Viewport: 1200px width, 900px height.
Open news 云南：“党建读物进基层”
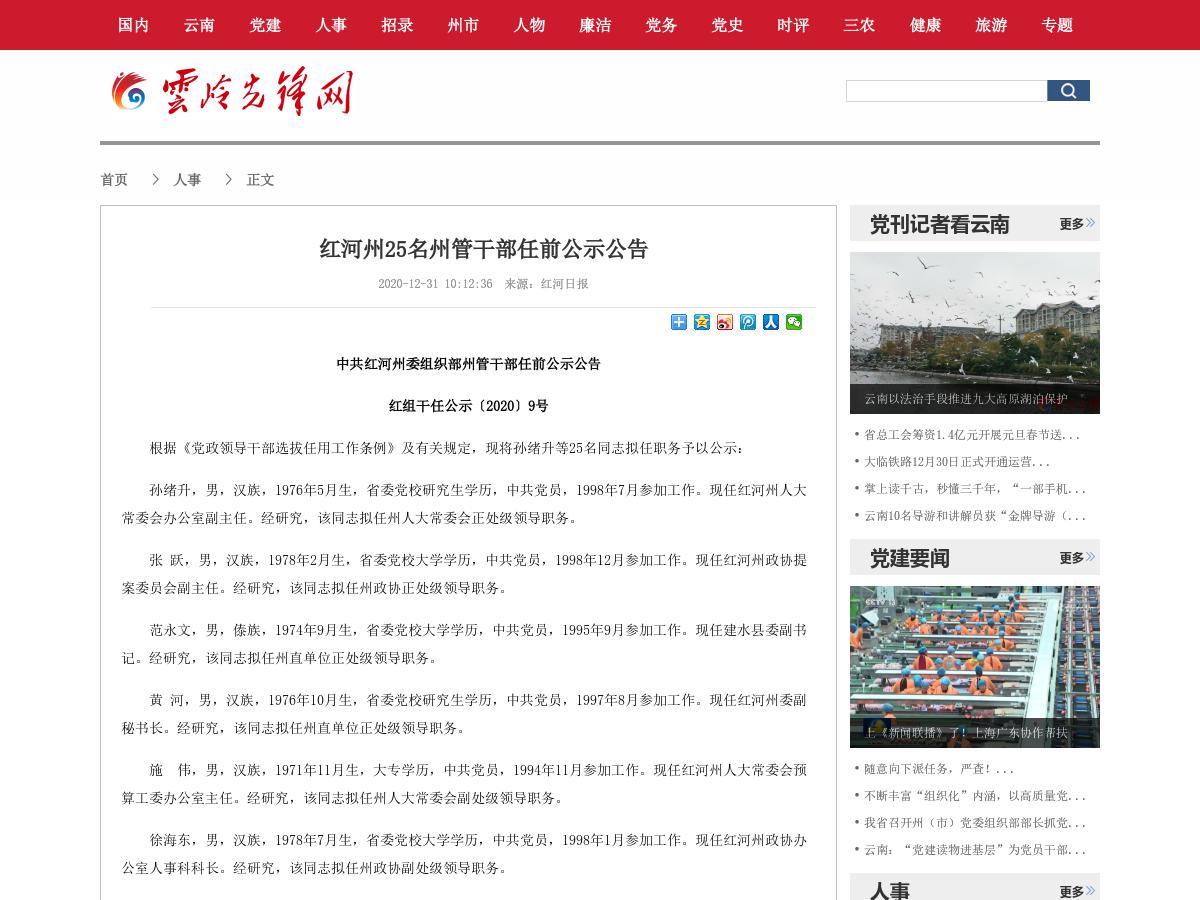[x=975, y=850]
